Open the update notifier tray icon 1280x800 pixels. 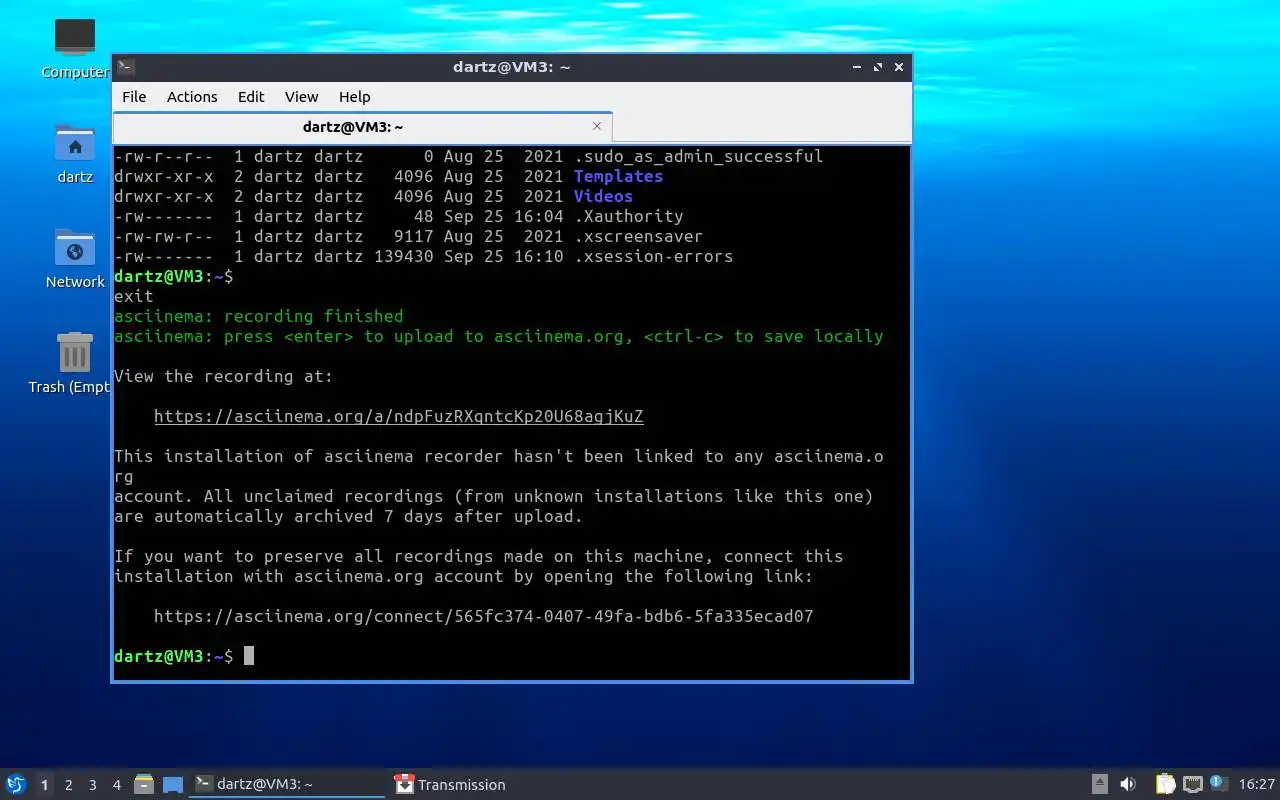point(1218,784)
